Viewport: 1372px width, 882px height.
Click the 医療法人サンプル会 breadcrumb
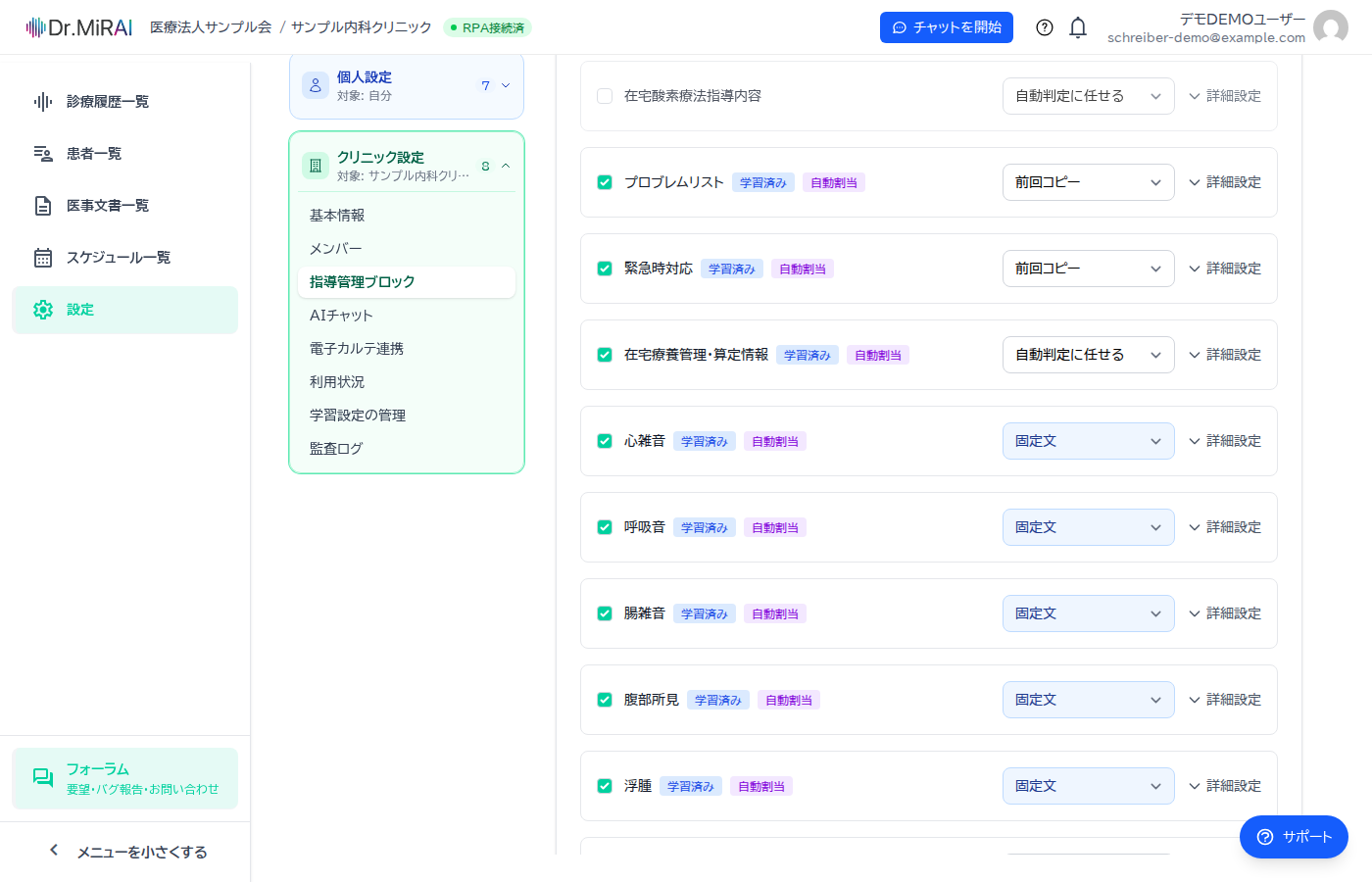(211, 27)
